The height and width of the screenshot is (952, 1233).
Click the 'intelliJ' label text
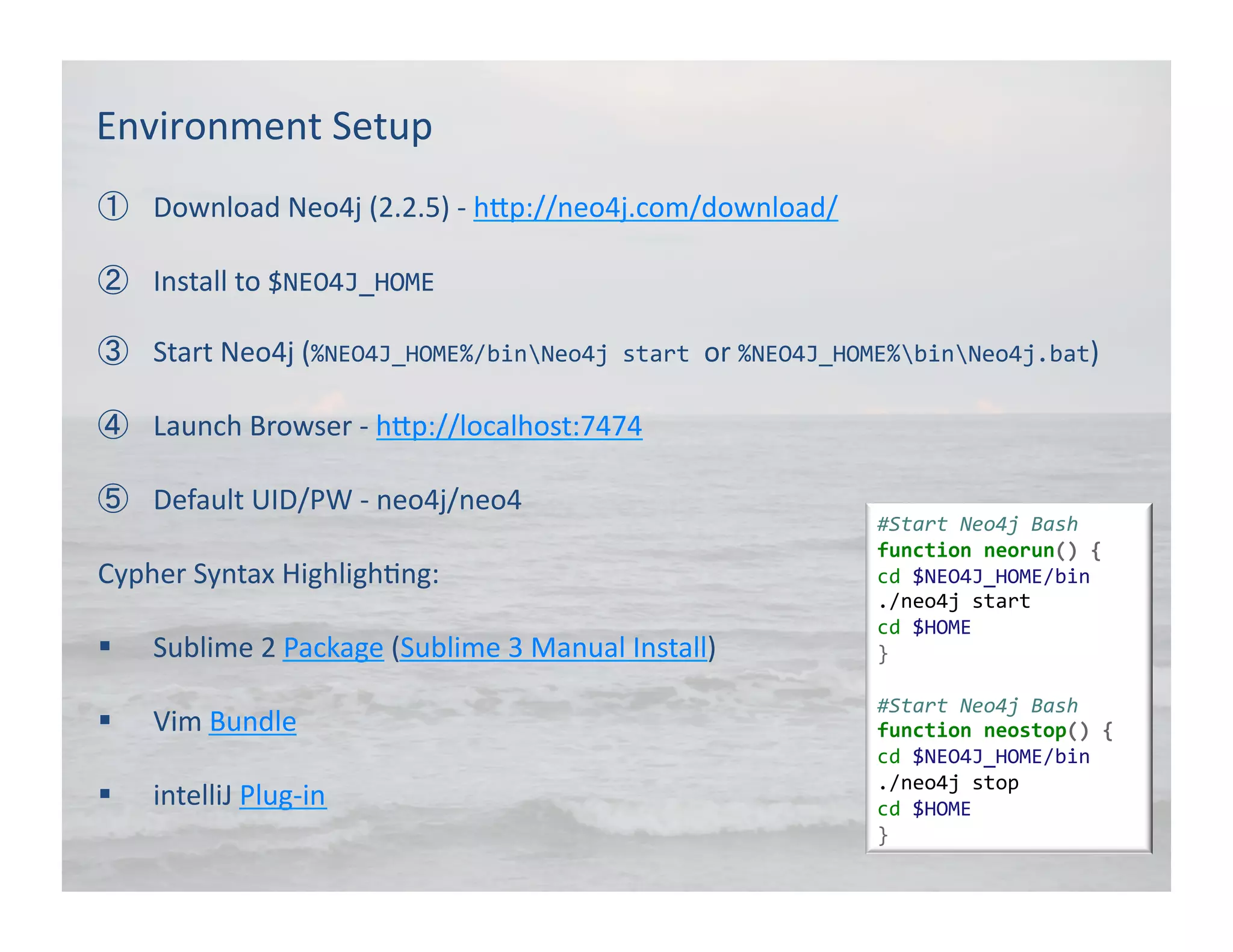click(x=193, y=796)
